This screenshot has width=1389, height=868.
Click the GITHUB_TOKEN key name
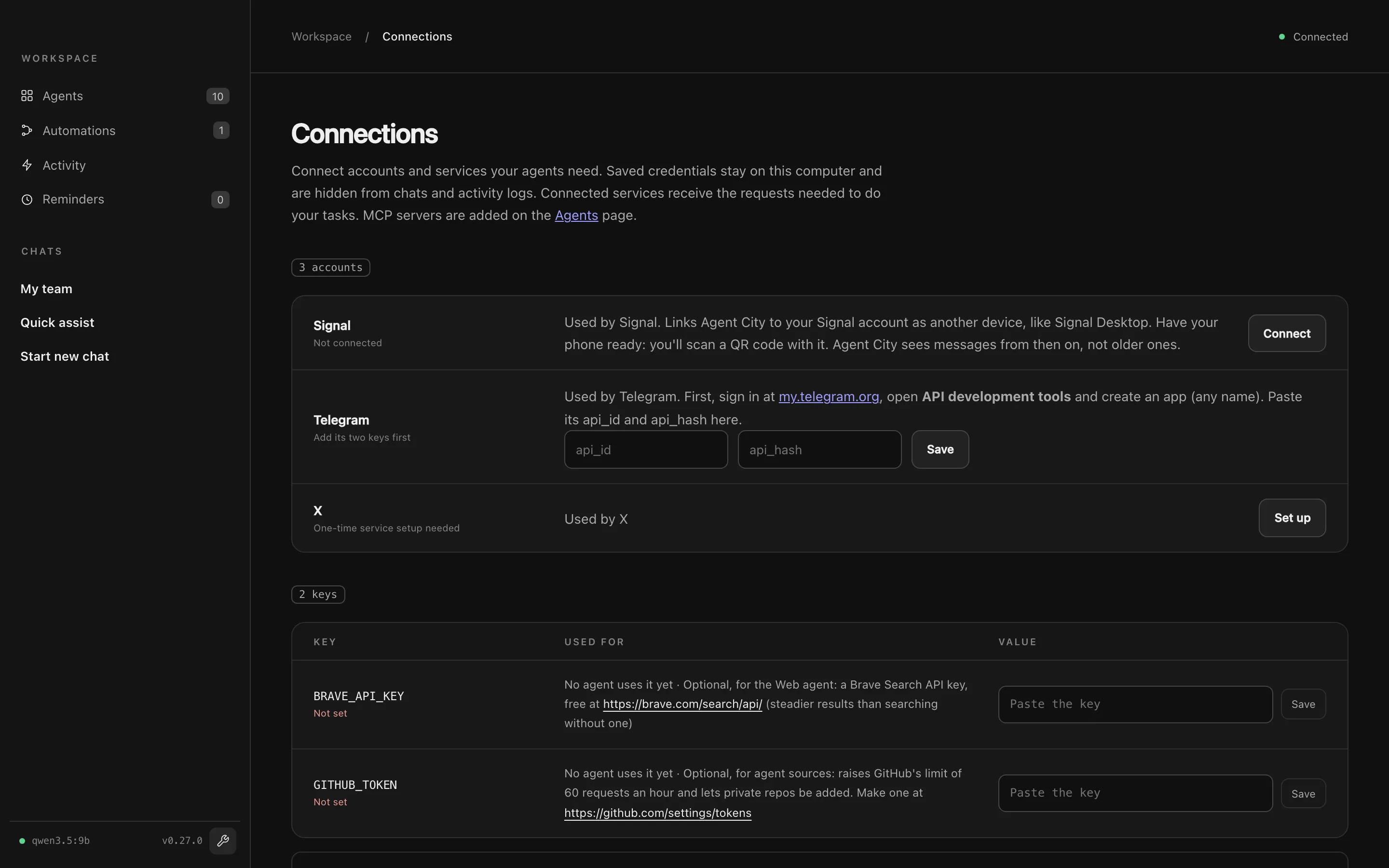tap(355, 785)
